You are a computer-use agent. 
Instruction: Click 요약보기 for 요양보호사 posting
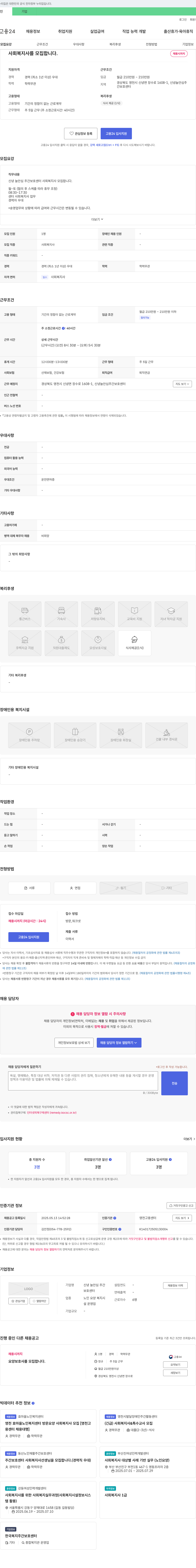coord(175,1365)
